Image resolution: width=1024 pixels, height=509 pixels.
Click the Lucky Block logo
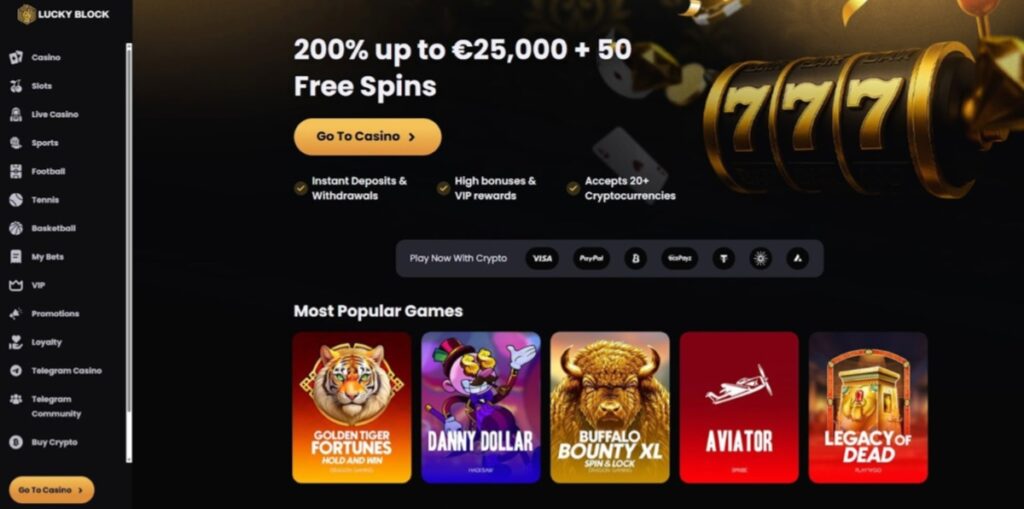pos(63,14)
